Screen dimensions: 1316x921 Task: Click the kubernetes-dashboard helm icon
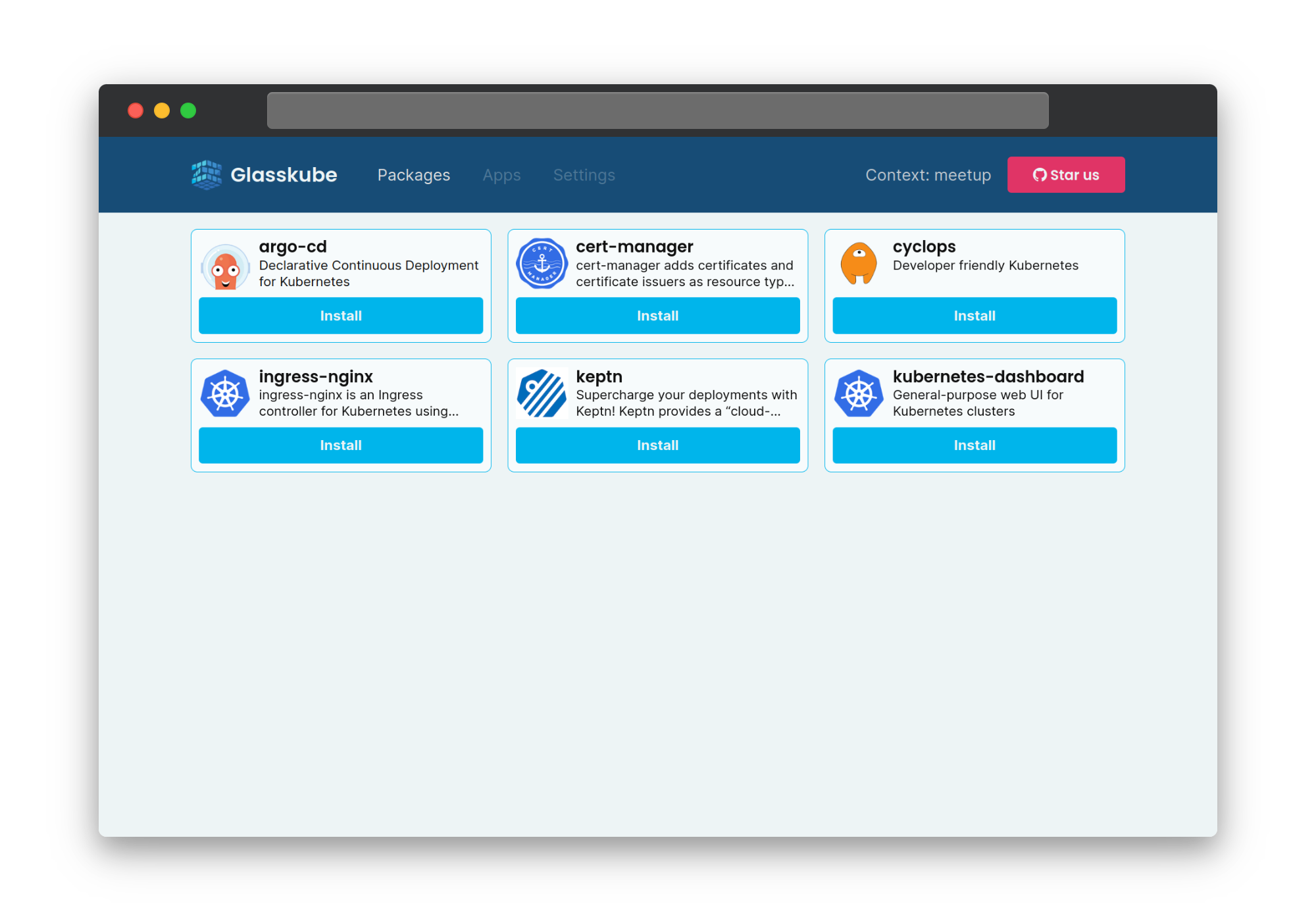click(x=859, y=393)
